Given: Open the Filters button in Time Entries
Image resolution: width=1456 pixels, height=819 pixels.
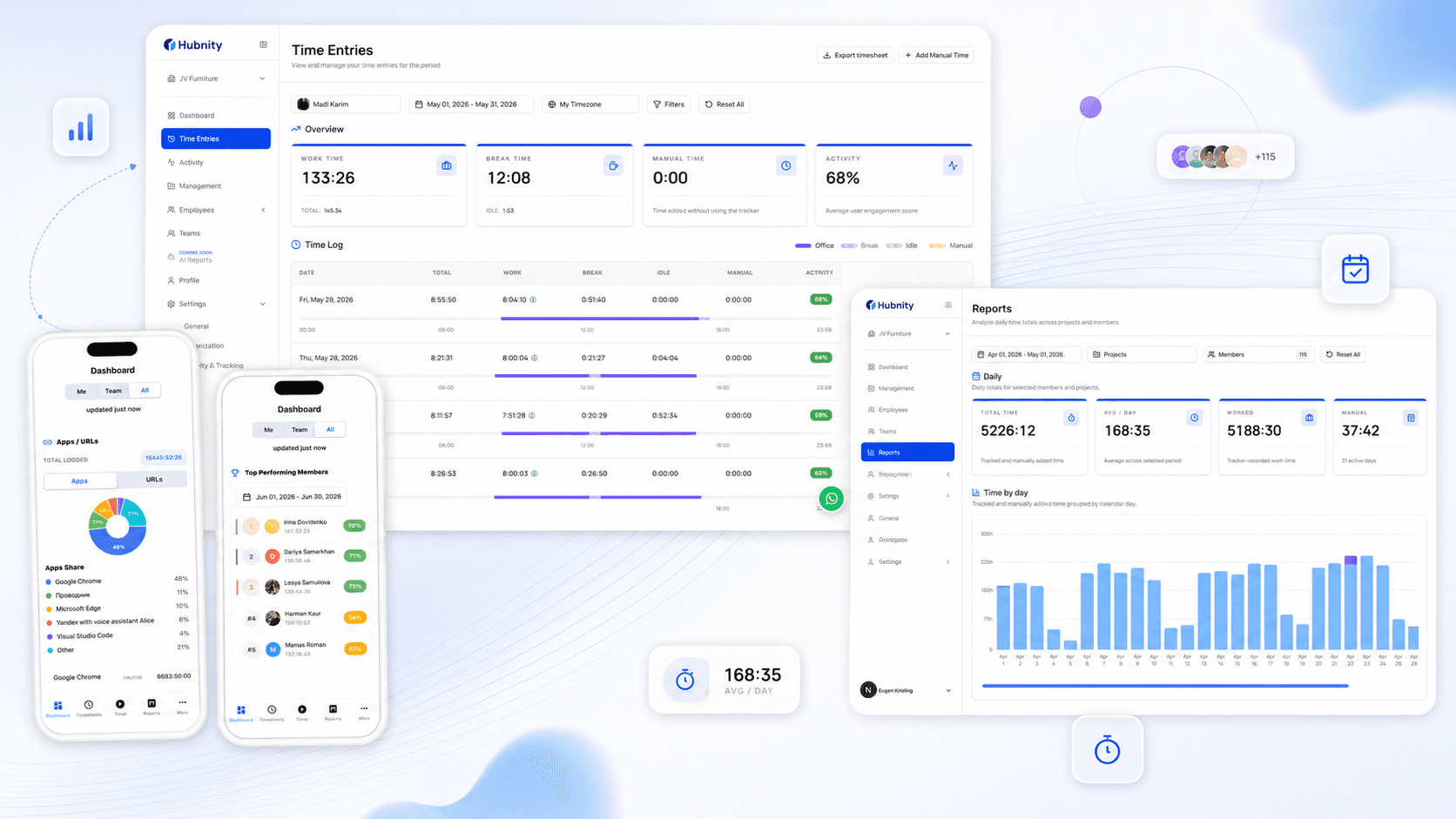Looking at the screenshot, I should click(669, 104).
